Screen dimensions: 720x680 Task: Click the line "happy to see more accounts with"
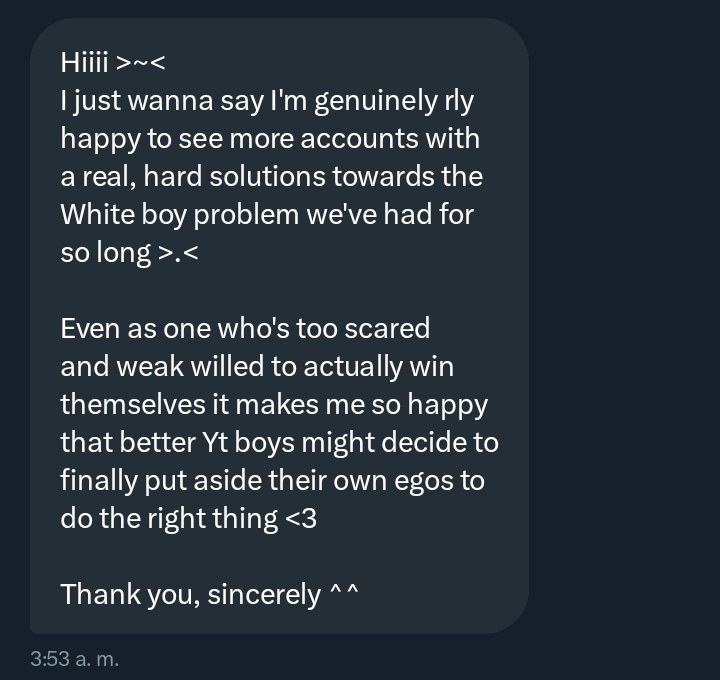click(x=270, y=138)
